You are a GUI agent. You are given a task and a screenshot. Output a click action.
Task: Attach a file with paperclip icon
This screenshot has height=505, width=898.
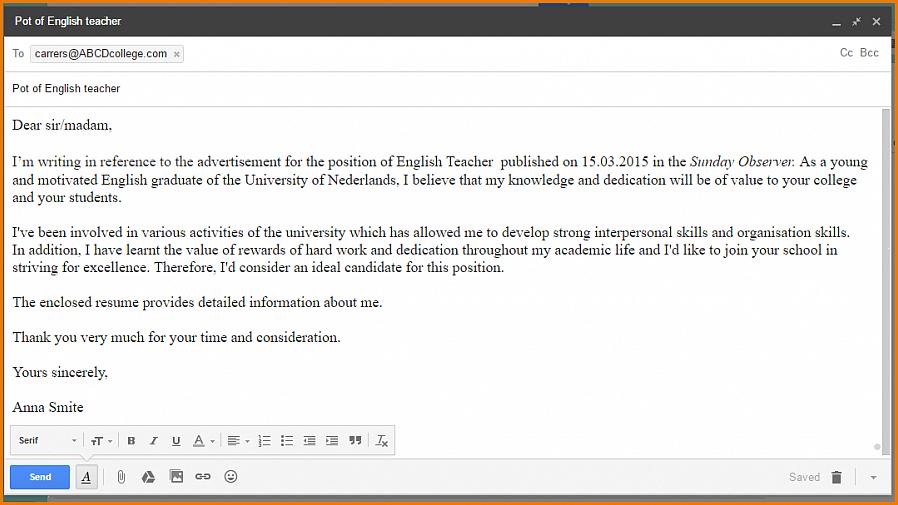(121, 477)
